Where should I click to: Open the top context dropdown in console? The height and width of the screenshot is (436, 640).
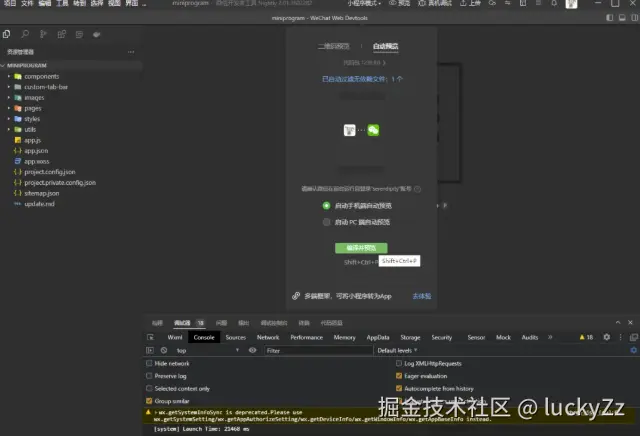208,350
